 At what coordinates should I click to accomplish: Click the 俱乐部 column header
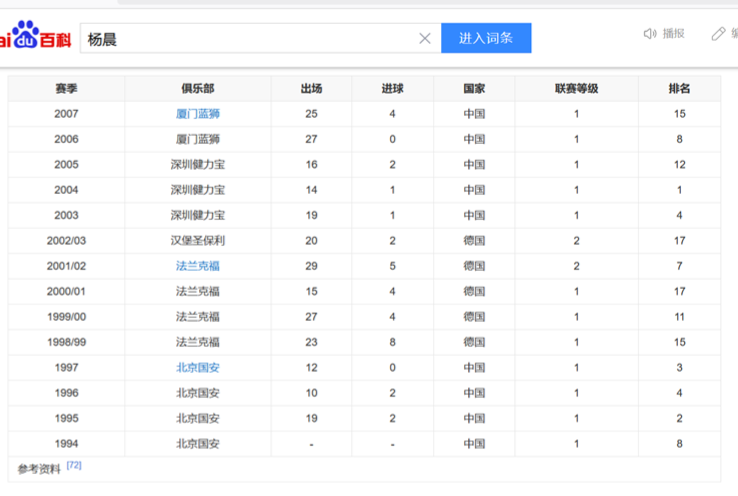(x=198, y=88)
